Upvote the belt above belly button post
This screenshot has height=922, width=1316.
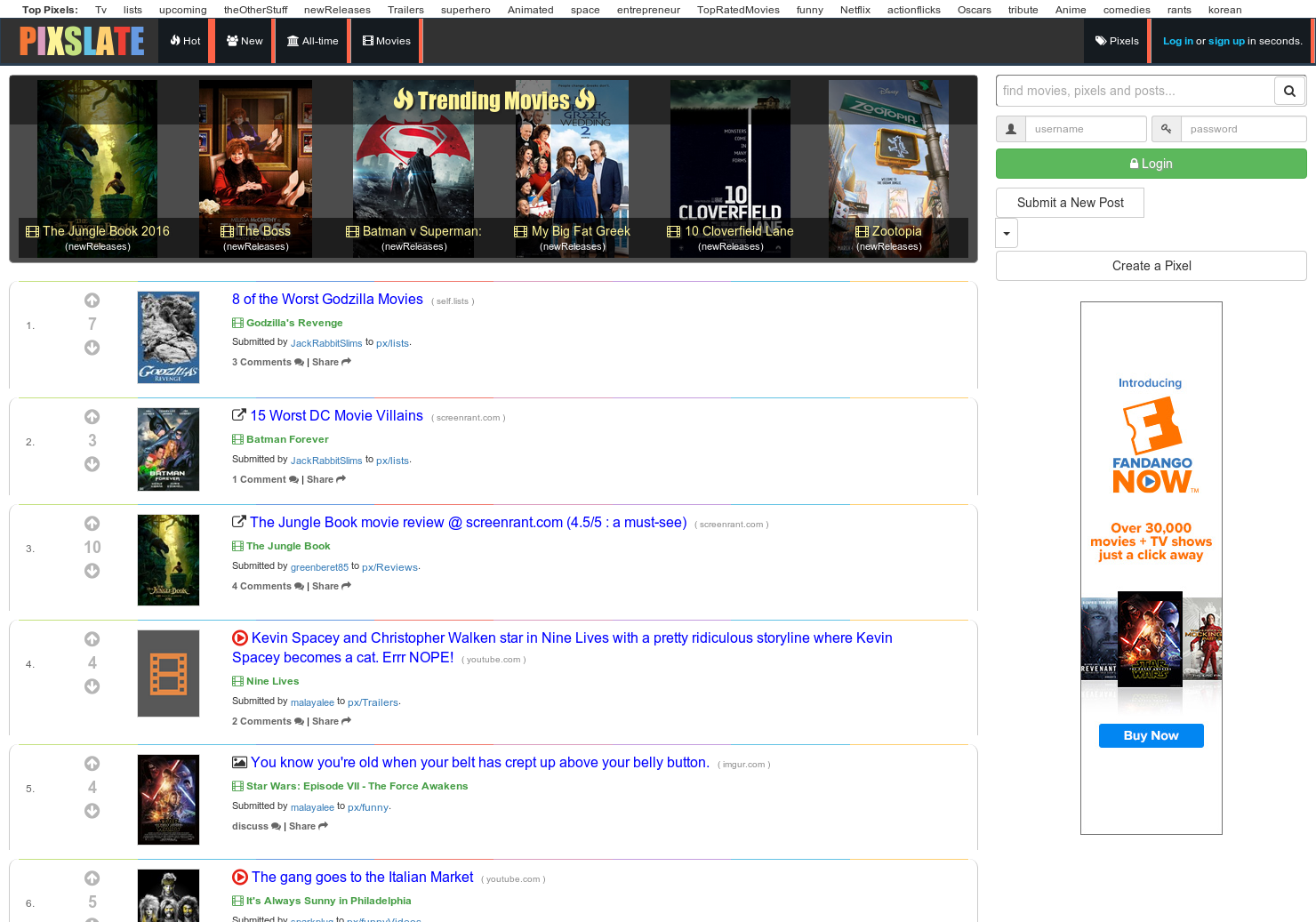coord(92,764)
